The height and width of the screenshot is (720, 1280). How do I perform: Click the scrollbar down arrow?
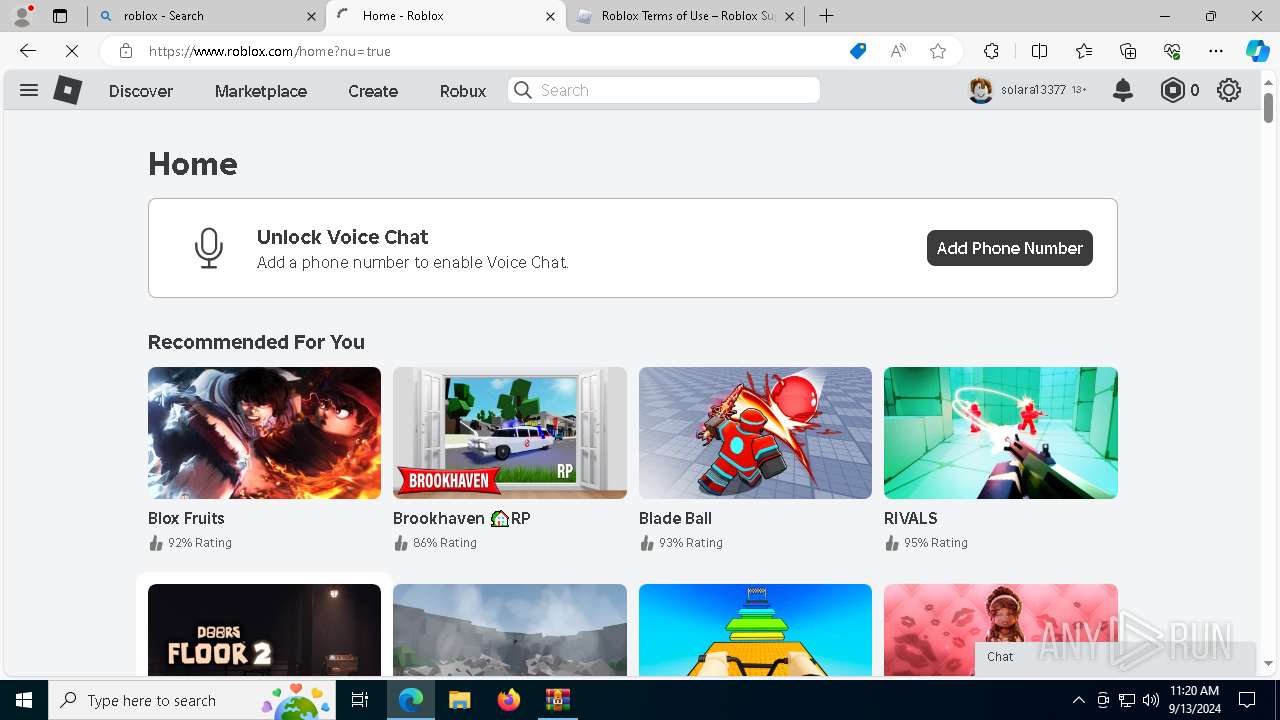pos(1268,663)
